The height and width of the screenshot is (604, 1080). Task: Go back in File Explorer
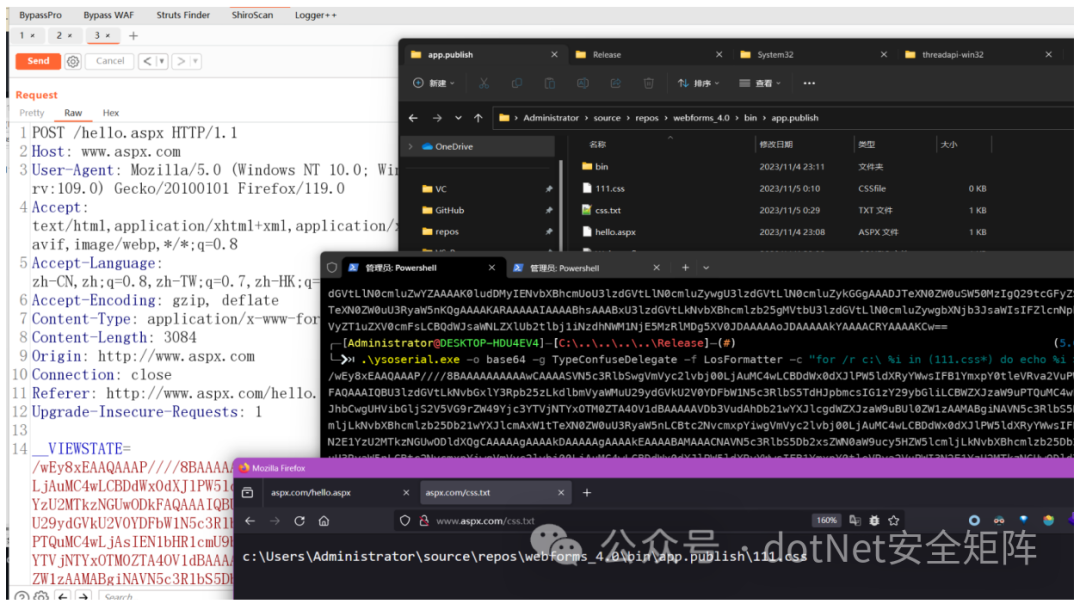pos(413,118)
